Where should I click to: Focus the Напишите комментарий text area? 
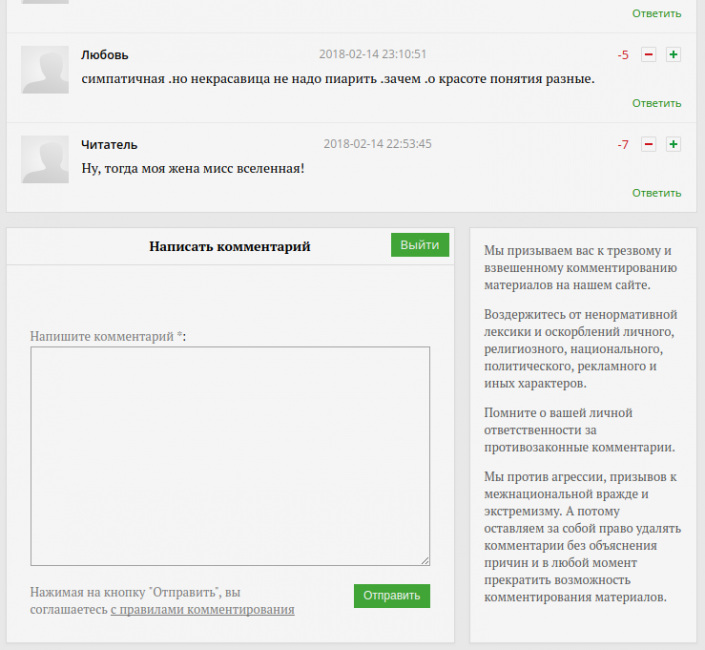point(230,456)
